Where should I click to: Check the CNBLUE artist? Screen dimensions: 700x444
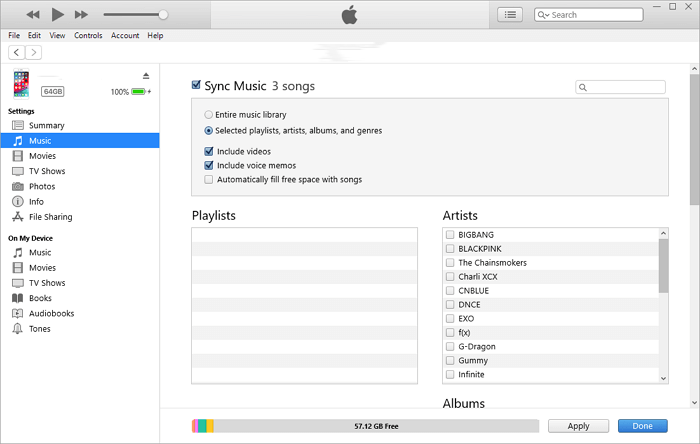point(450,290)
